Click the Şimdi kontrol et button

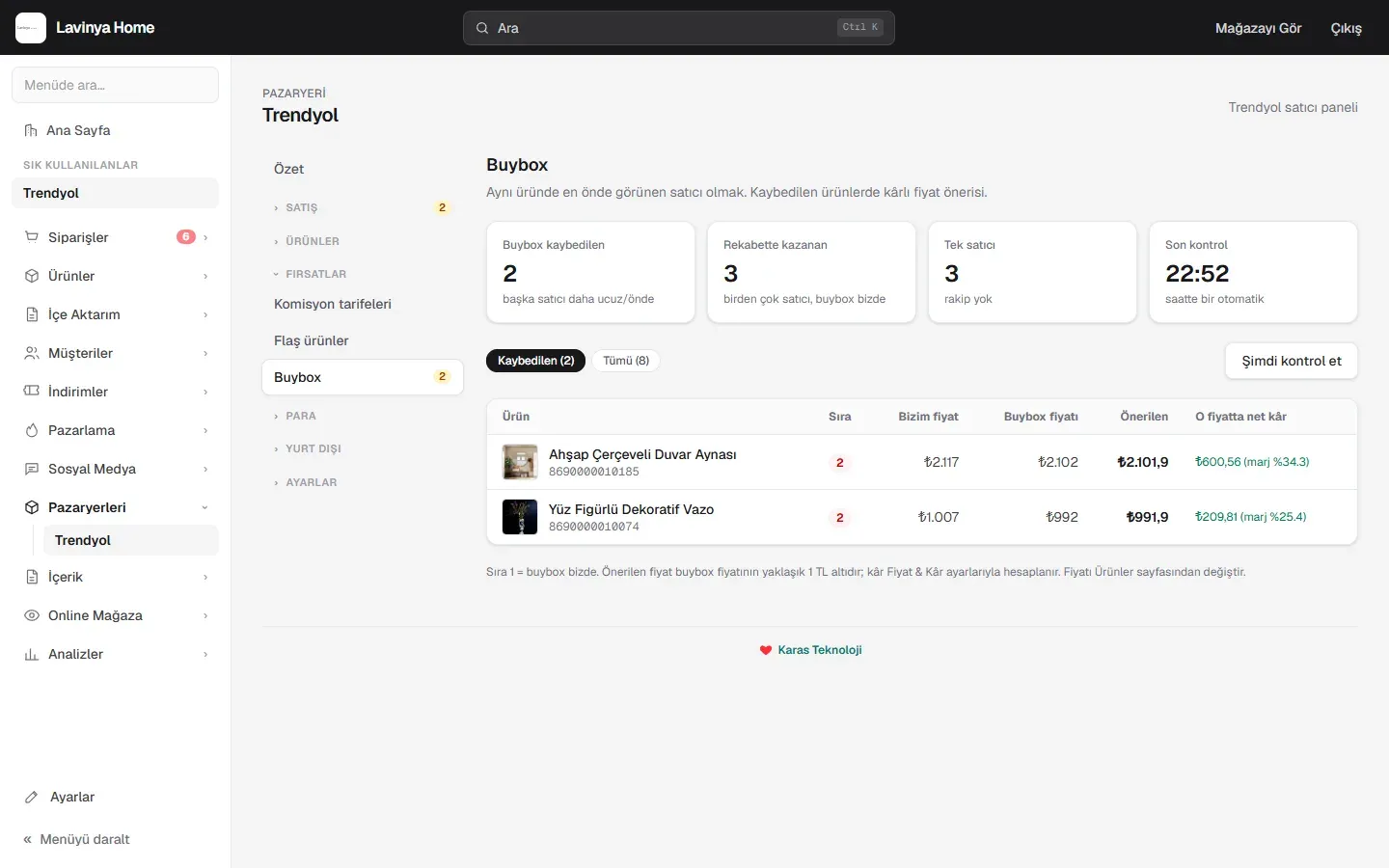[x=1292, y=361]
